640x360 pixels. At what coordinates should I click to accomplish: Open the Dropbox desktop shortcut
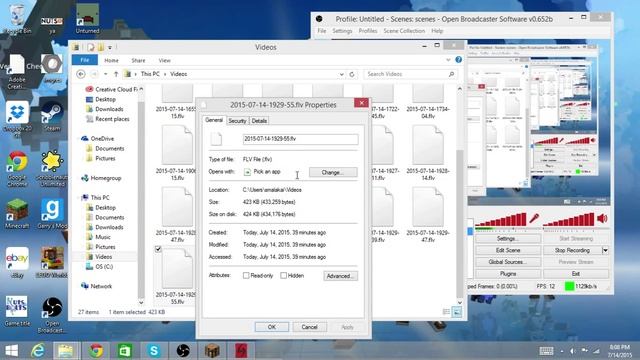coord(17,118)
